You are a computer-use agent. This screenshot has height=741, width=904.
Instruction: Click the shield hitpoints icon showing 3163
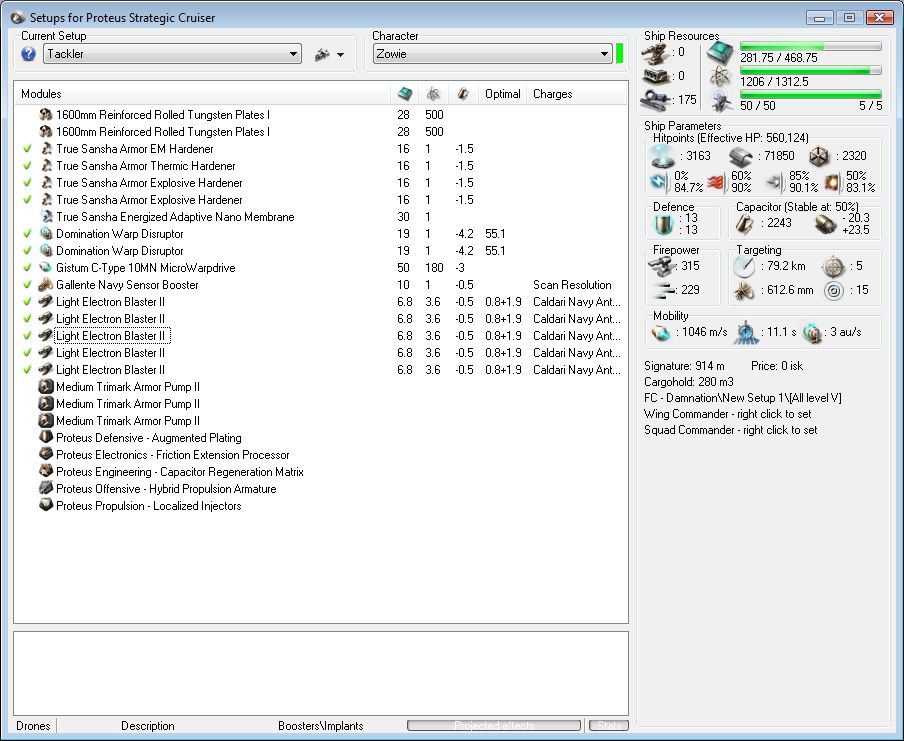point(662,156)
